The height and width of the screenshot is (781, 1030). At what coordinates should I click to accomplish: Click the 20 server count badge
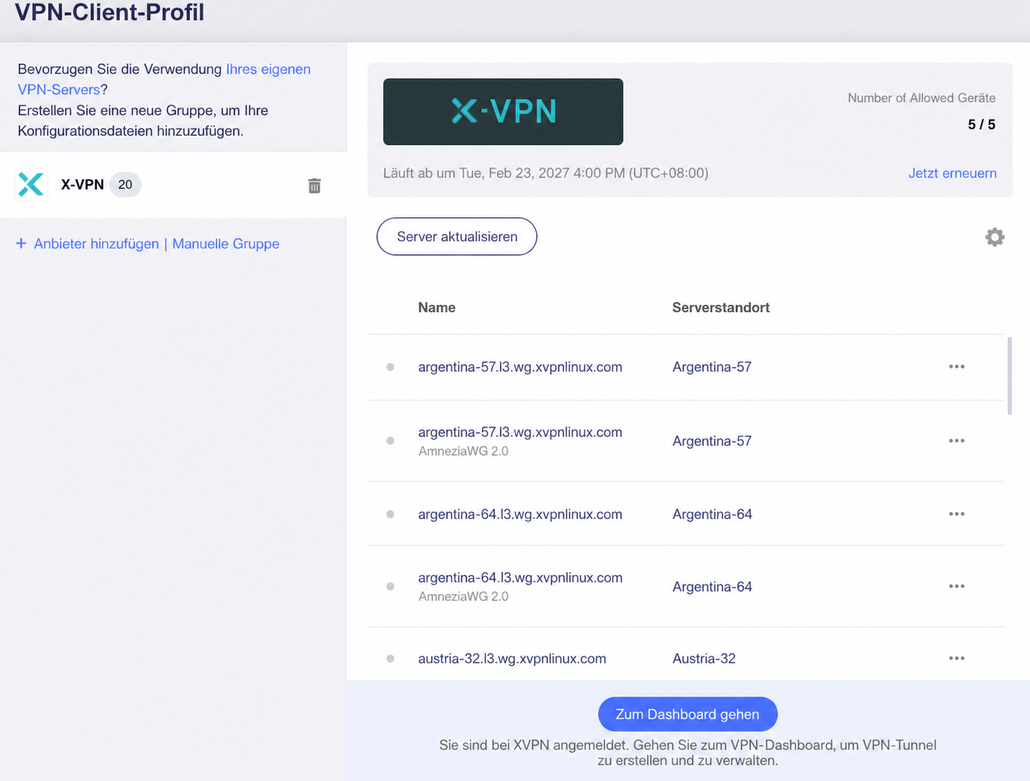tap(125, 185)
